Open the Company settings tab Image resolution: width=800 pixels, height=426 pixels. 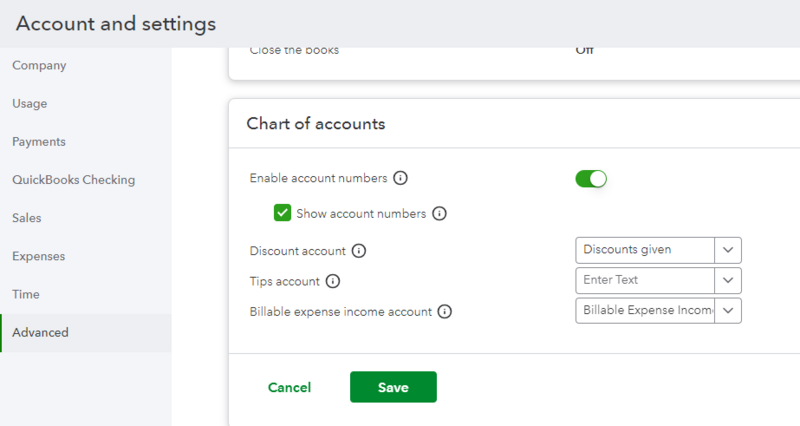tap(39, 66)
